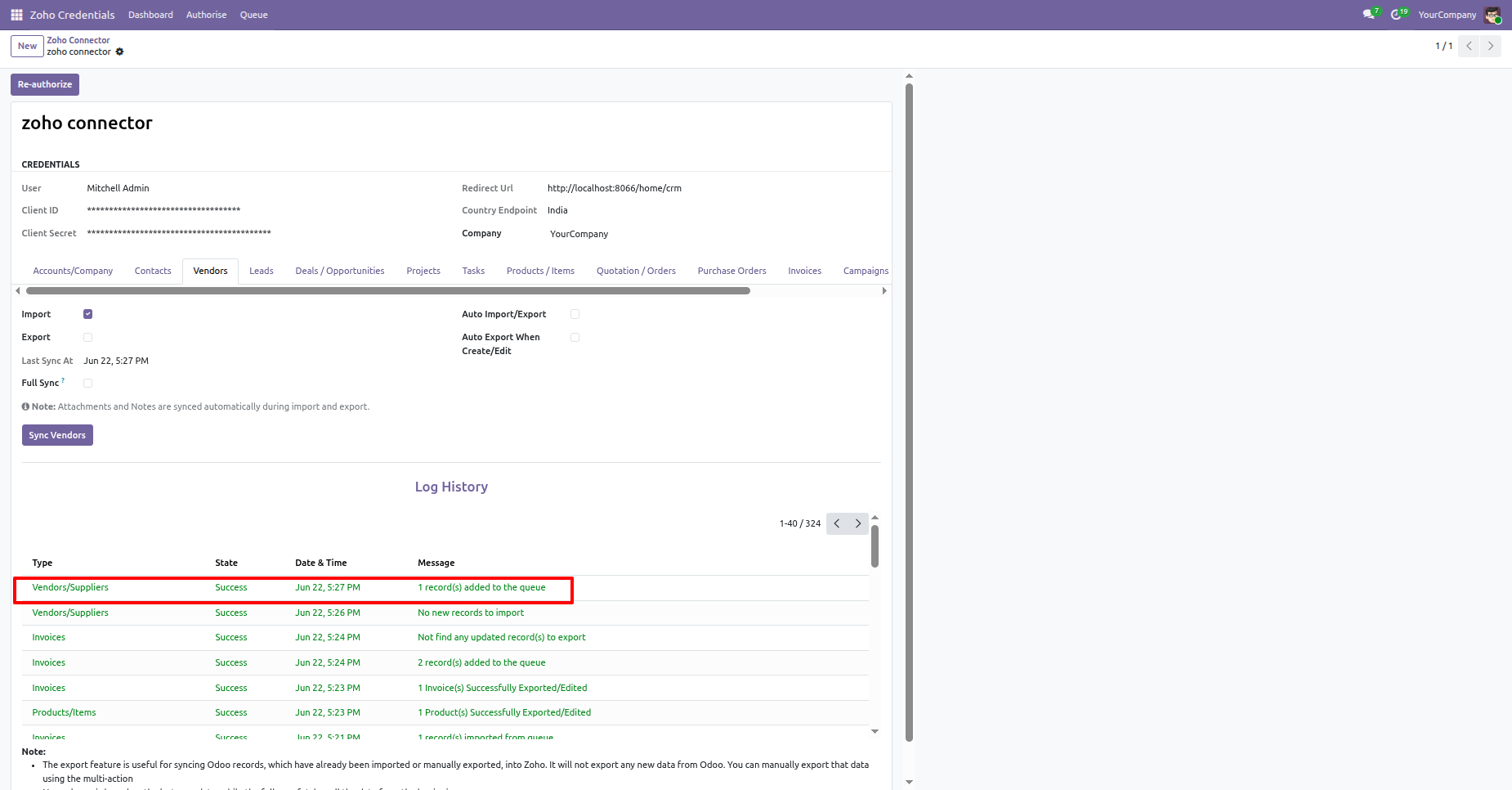The image size is (1512, 790).
Task: Click the Date & Time column header
Action: tap(321, 563)
